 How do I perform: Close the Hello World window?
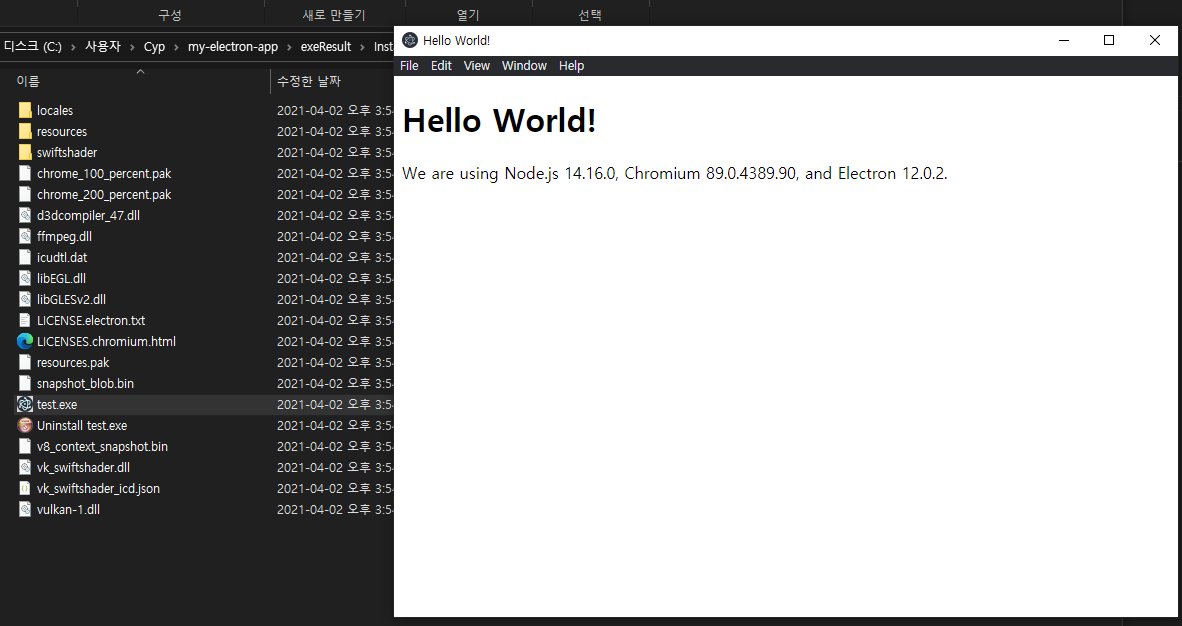click(x=1154, y=40)
